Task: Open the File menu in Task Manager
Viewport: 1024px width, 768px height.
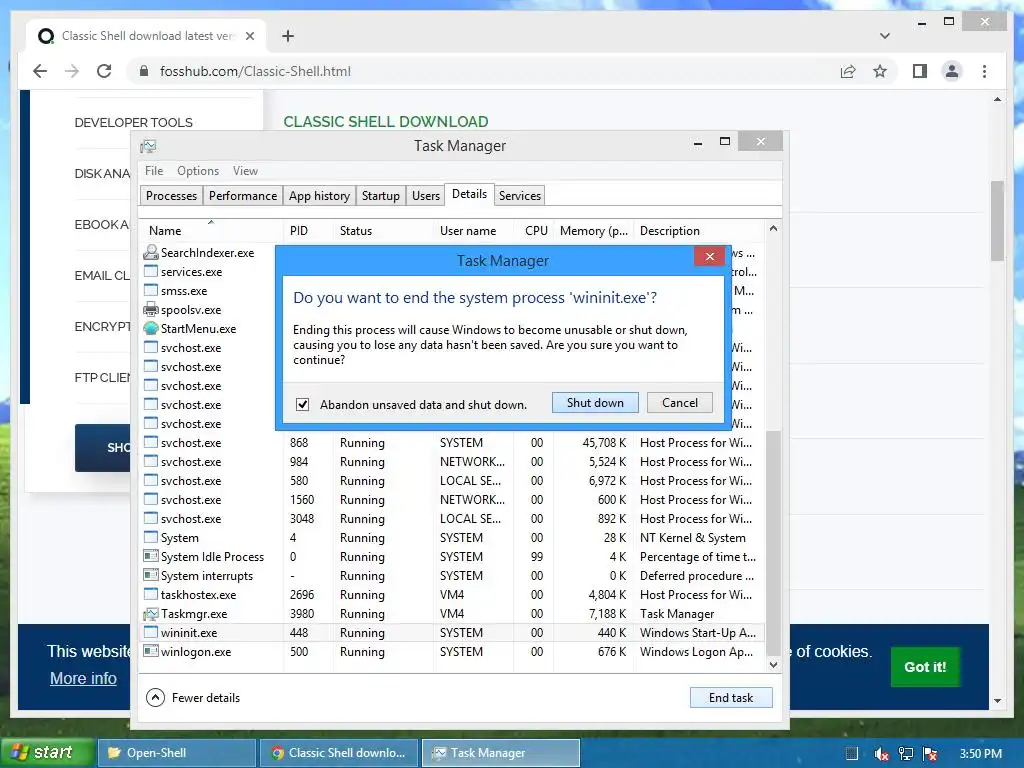Action: coord(154,170)
